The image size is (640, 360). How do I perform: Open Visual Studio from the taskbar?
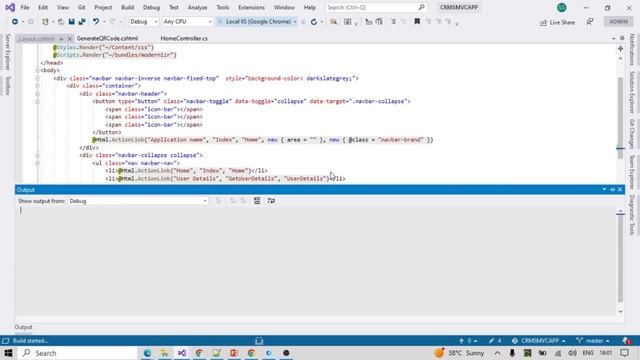(x=182, y=353)
